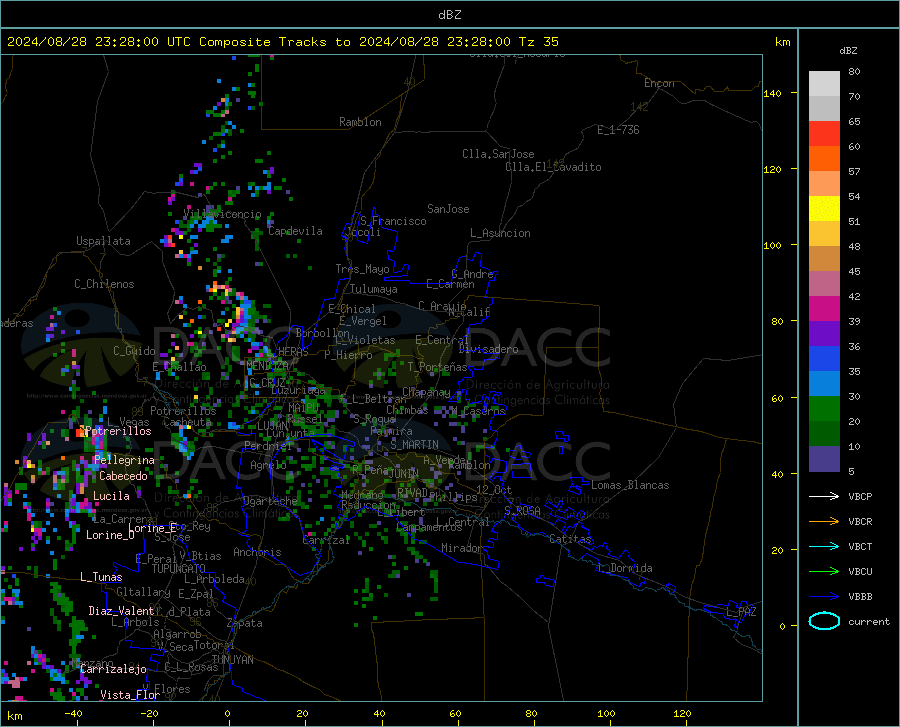Click the Ramblon label near top

point(360,122)
